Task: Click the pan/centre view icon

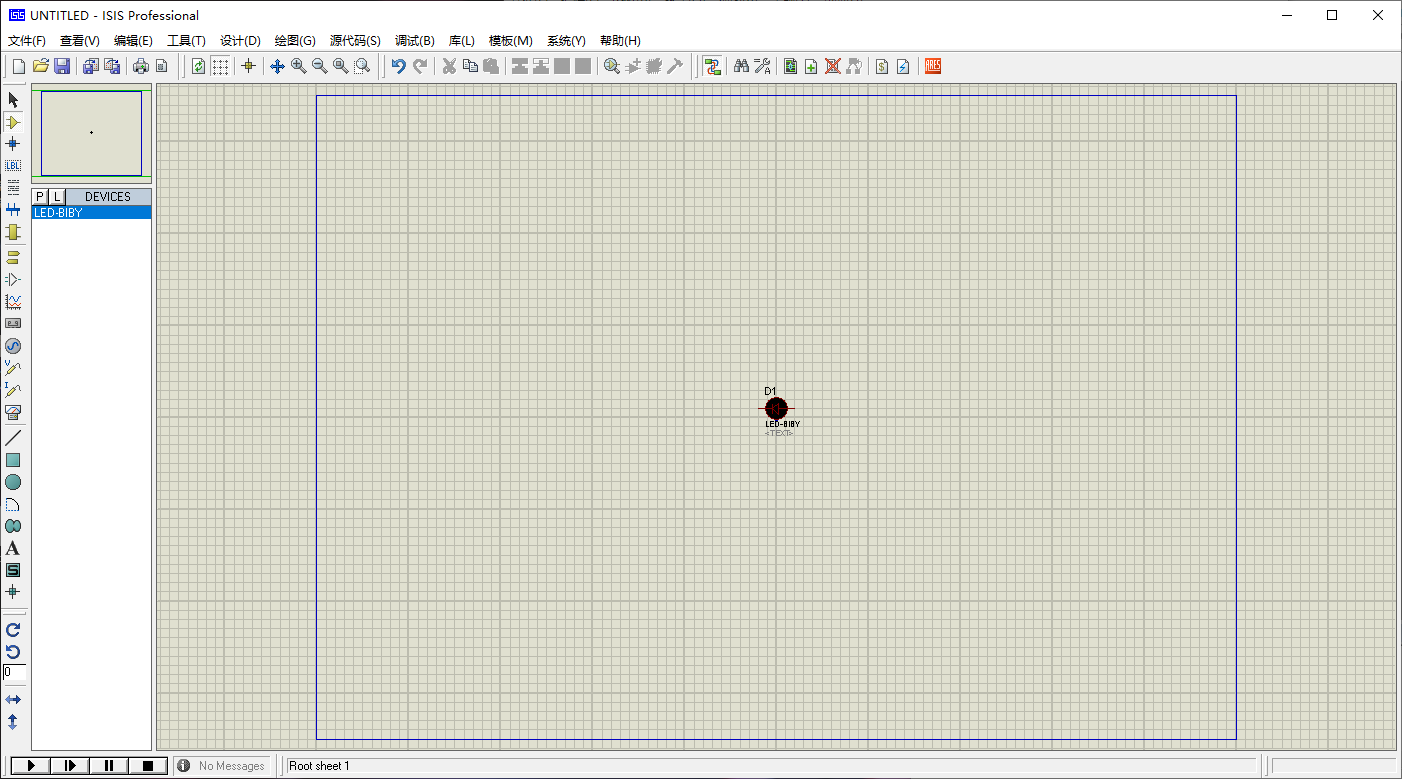Action: point(277,66)
